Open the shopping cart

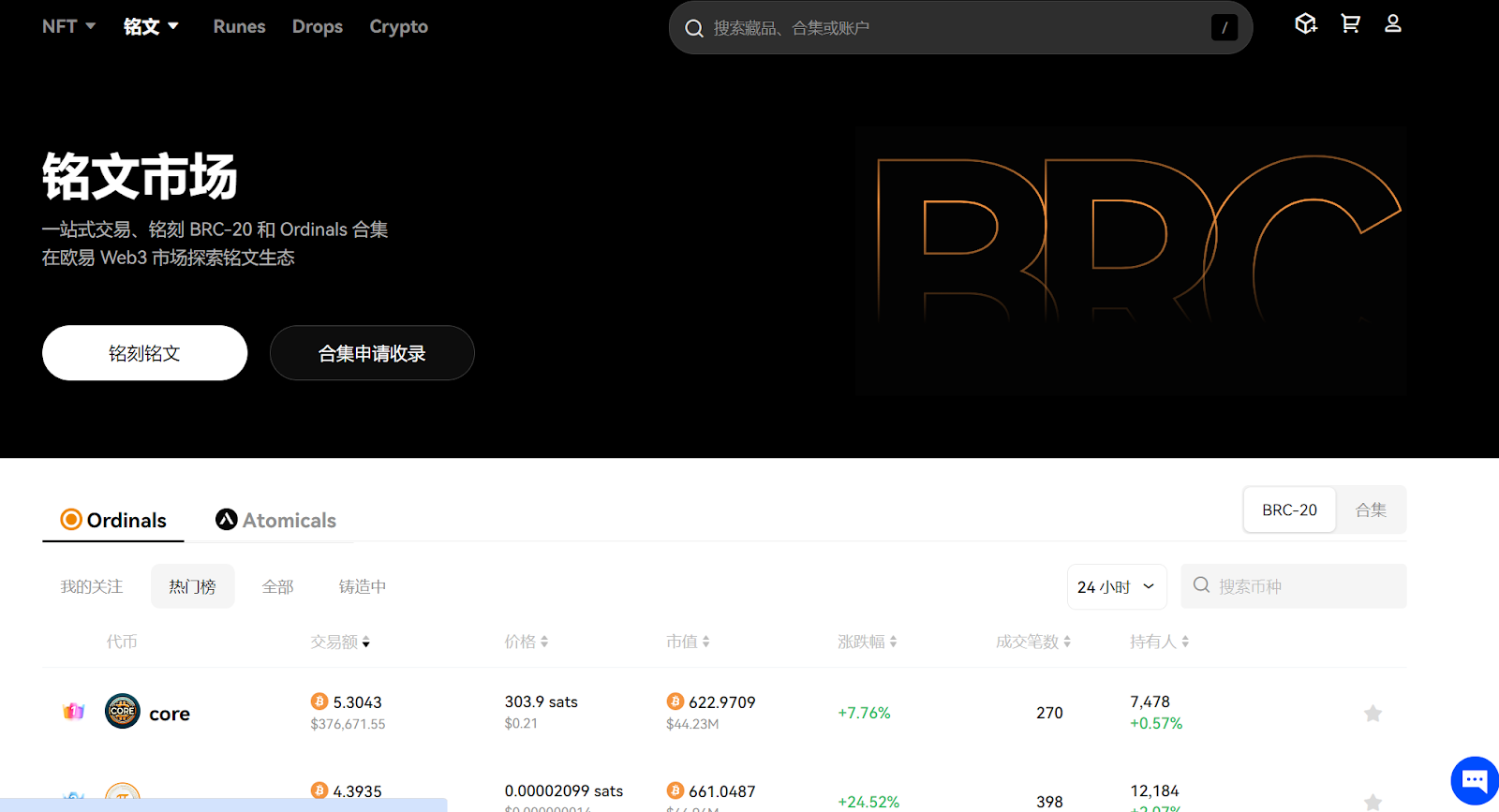coord(1350,24)
